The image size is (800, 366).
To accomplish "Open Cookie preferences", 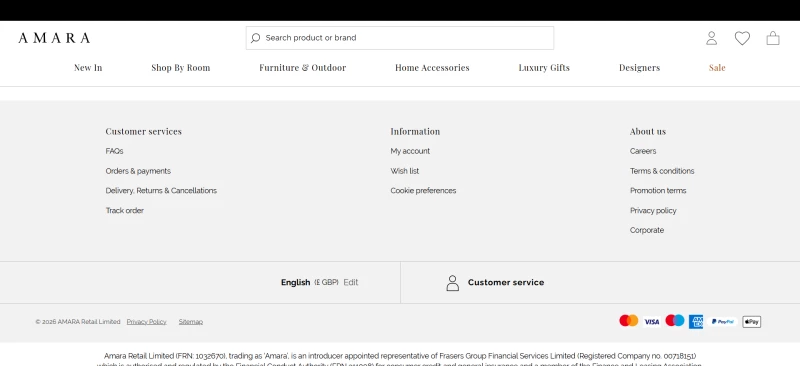I will coord(423,190).
